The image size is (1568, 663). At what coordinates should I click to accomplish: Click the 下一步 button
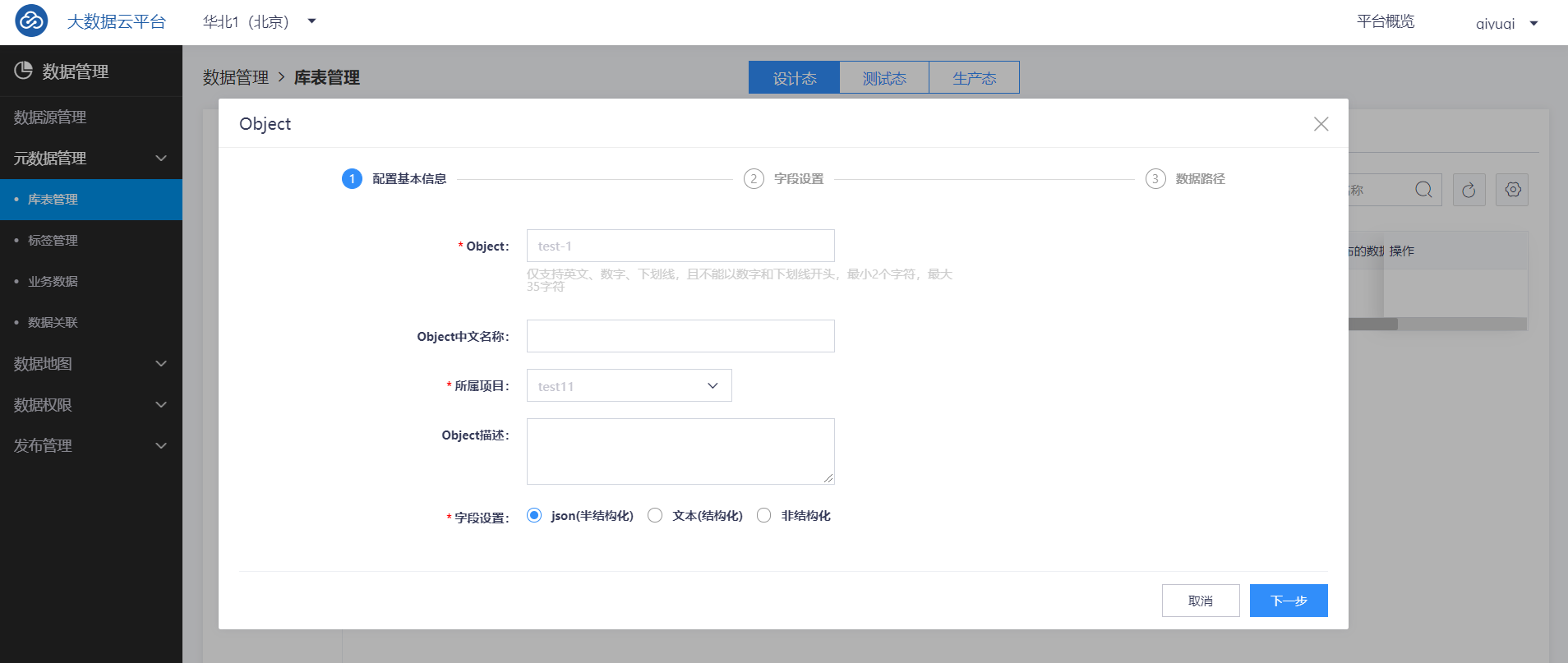(x=1289, y=601)
